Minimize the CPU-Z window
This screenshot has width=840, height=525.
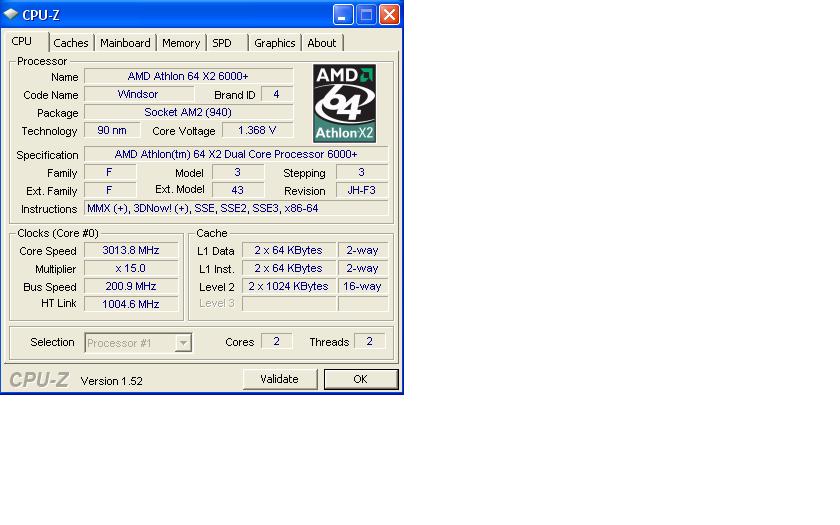pos(343,14)
